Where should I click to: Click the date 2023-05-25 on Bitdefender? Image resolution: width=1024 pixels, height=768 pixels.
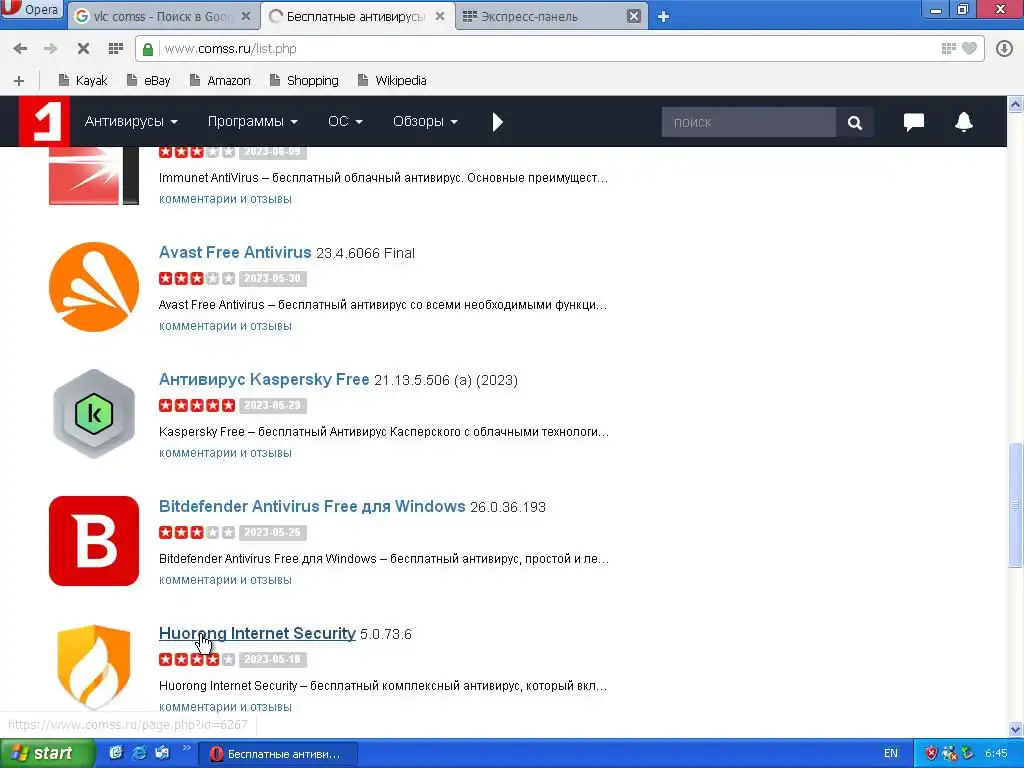point(272,532)
